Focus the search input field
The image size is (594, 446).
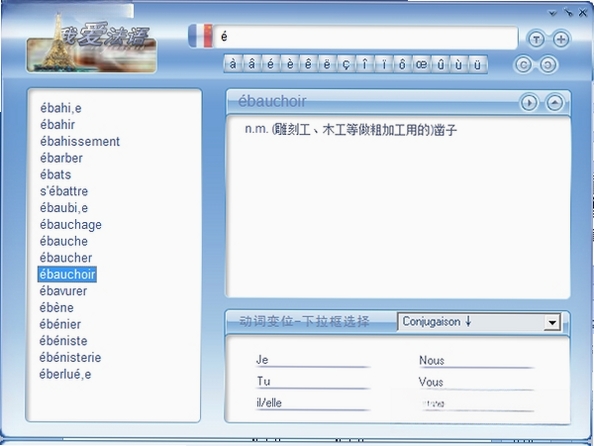click(x=366, y=37)
